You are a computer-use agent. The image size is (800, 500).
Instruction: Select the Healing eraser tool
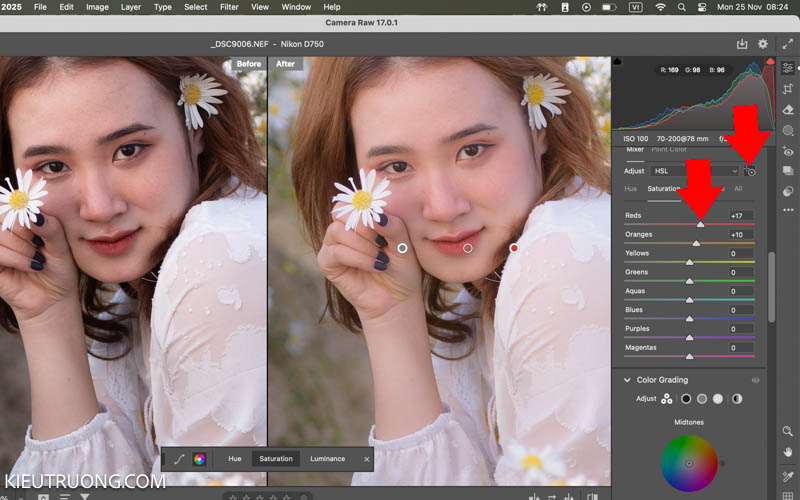[788, 110]
